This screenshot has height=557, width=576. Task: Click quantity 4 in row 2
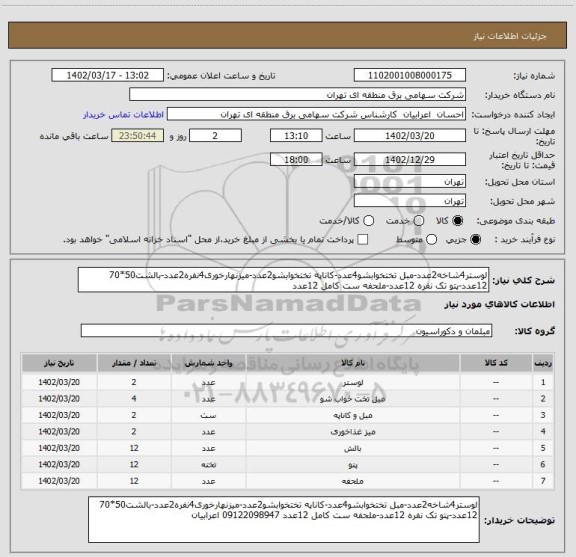point(134,399)
